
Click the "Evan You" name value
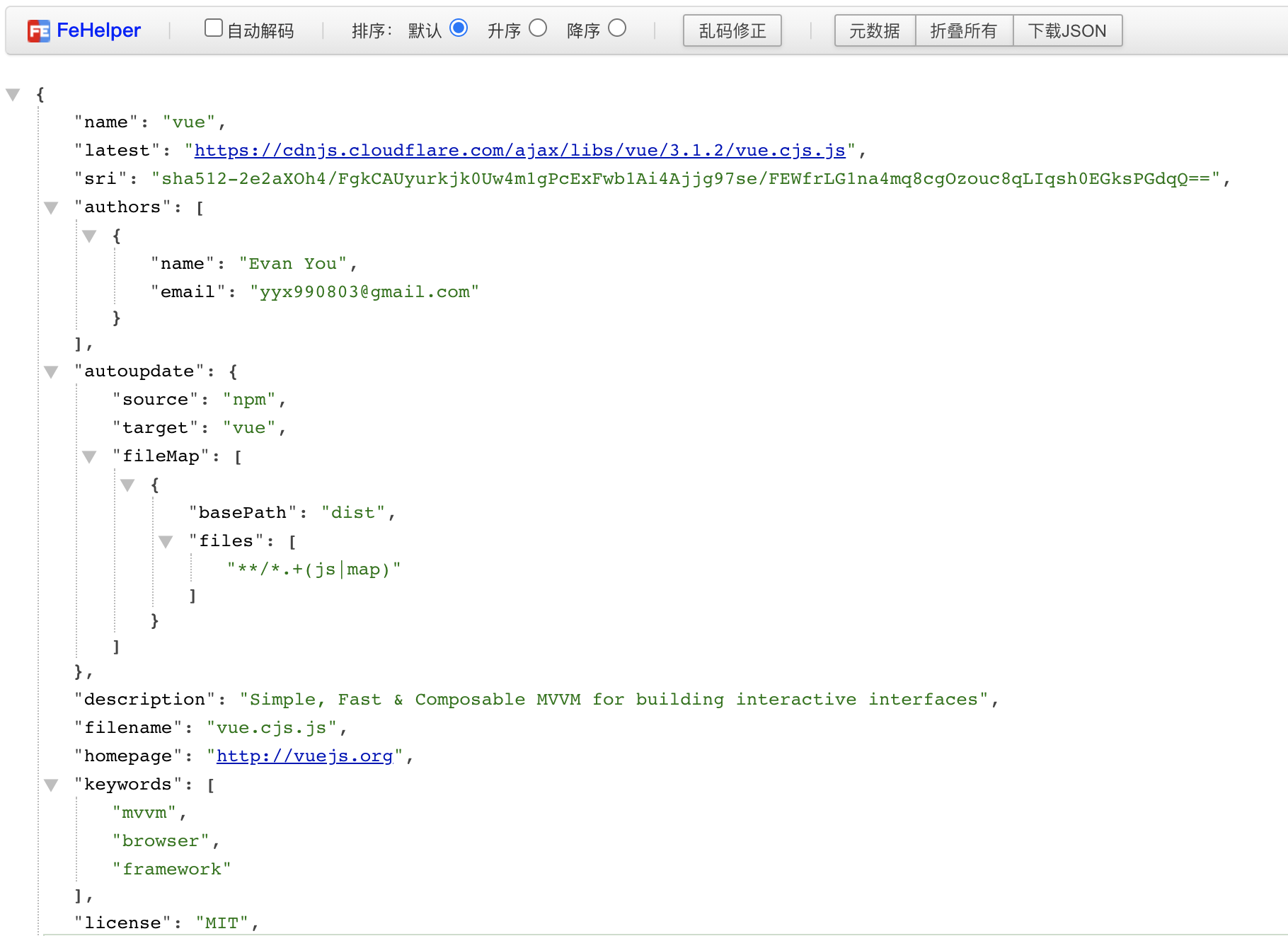coord(293,264)
